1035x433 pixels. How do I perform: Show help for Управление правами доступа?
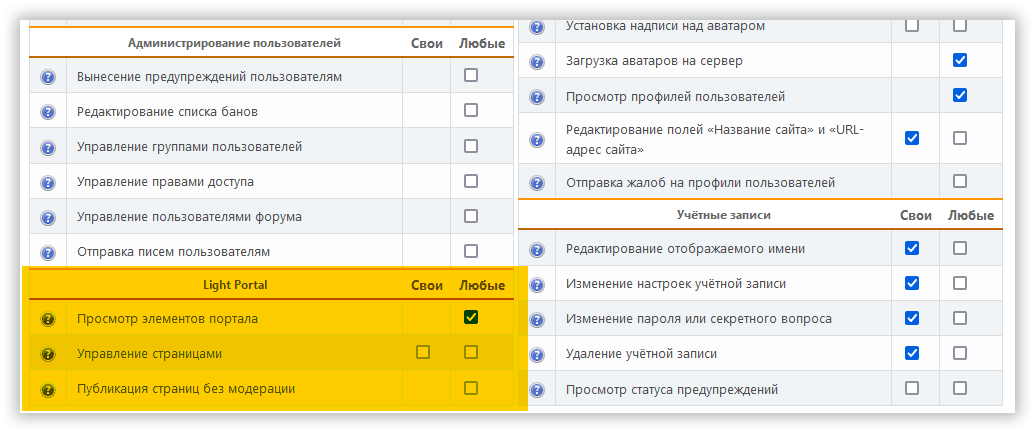tap(47, 182)
